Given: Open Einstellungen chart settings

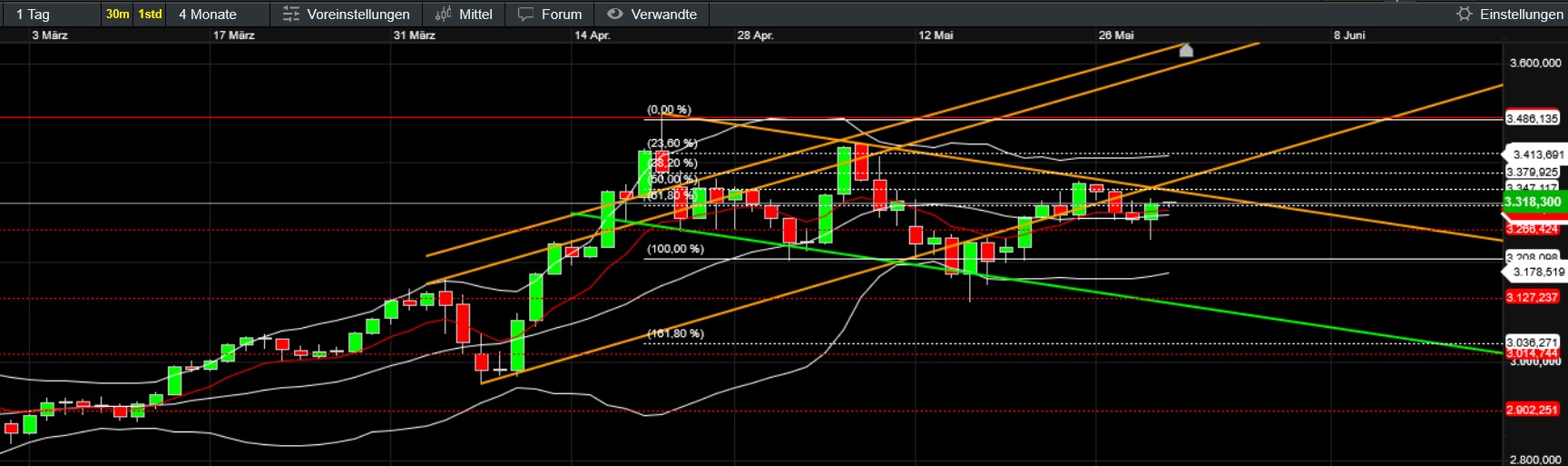Looking at the screenshot, I should [x=1510, y=14].
